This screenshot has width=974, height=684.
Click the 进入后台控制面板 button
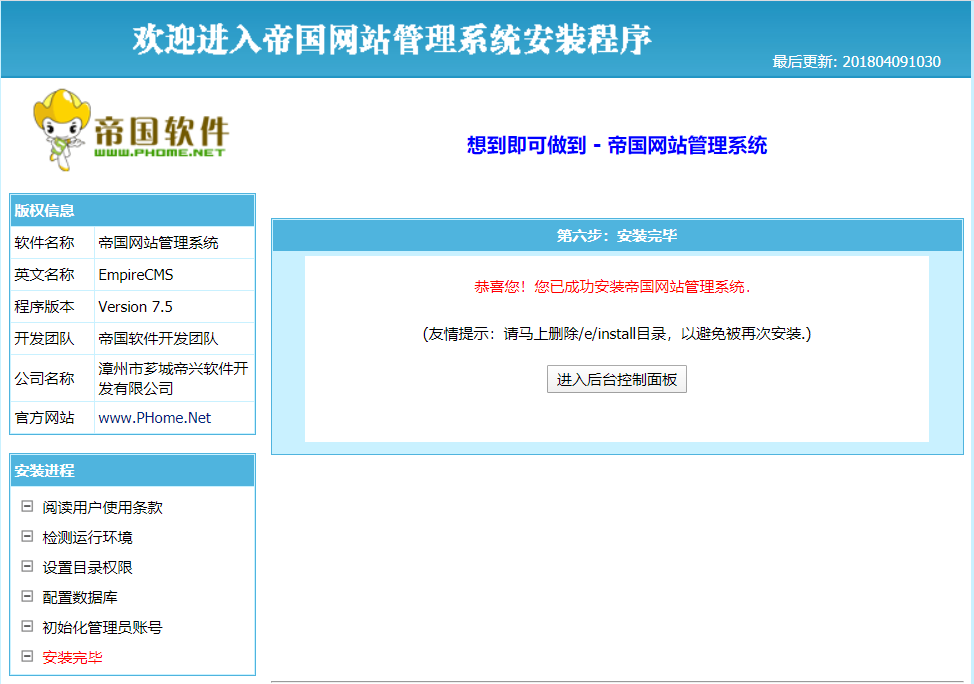616,379
